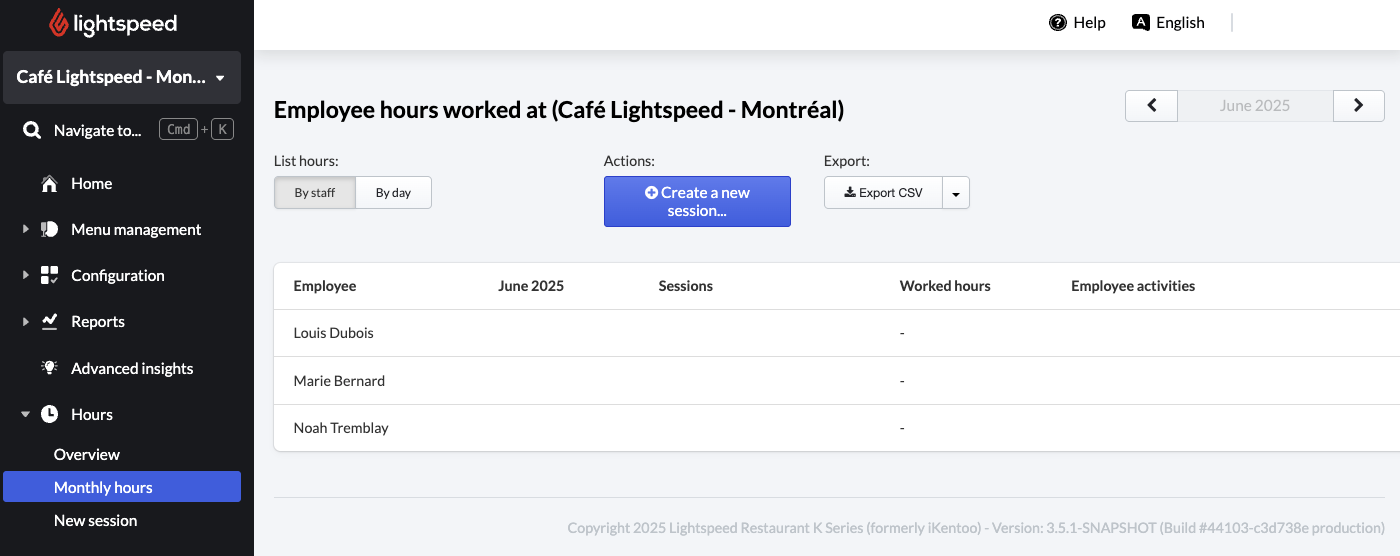
Task: Click the Lightspeed flame logo
Action: 61,23
